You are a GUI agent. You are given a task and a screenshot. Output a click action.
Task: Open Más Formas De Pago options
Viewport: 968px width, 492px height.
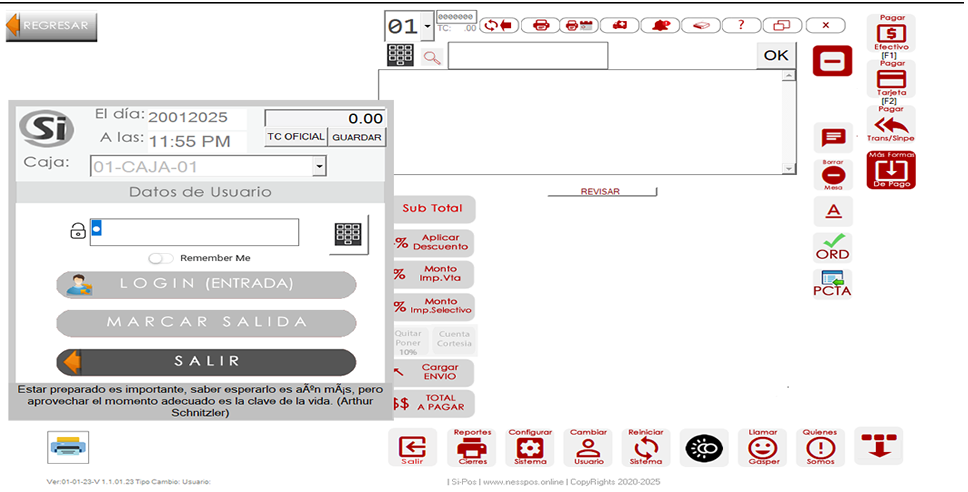coord(890,170)
